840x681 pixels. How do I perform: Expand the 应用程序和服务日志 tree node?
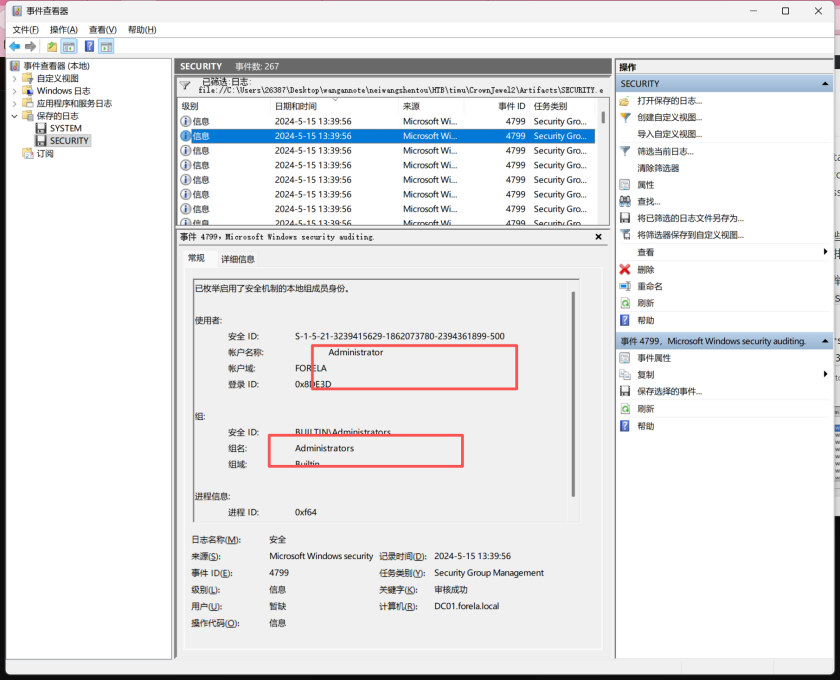coord(14,103)
